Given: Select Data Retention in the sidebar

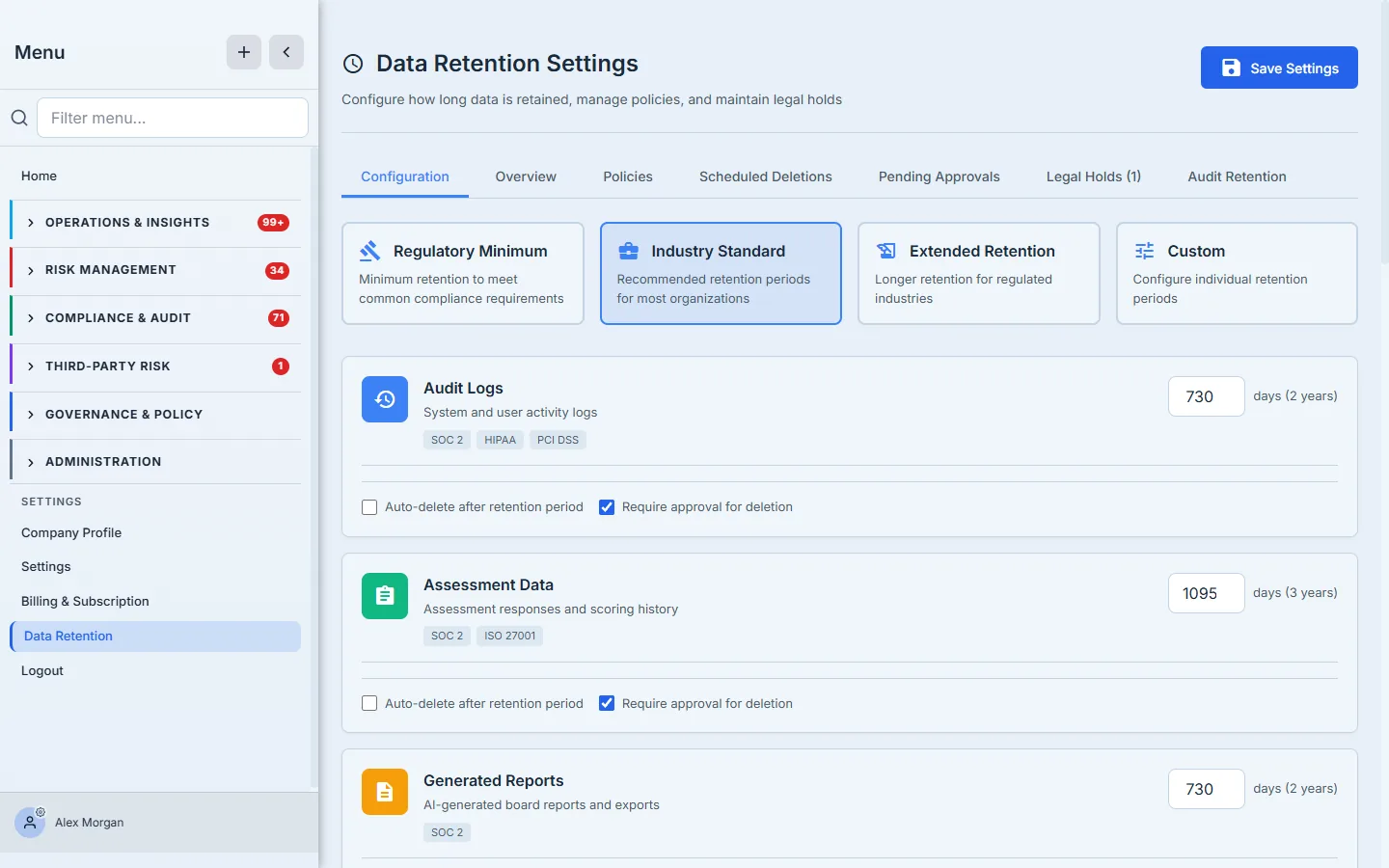Looking at the screenshot, I should 155,637.
